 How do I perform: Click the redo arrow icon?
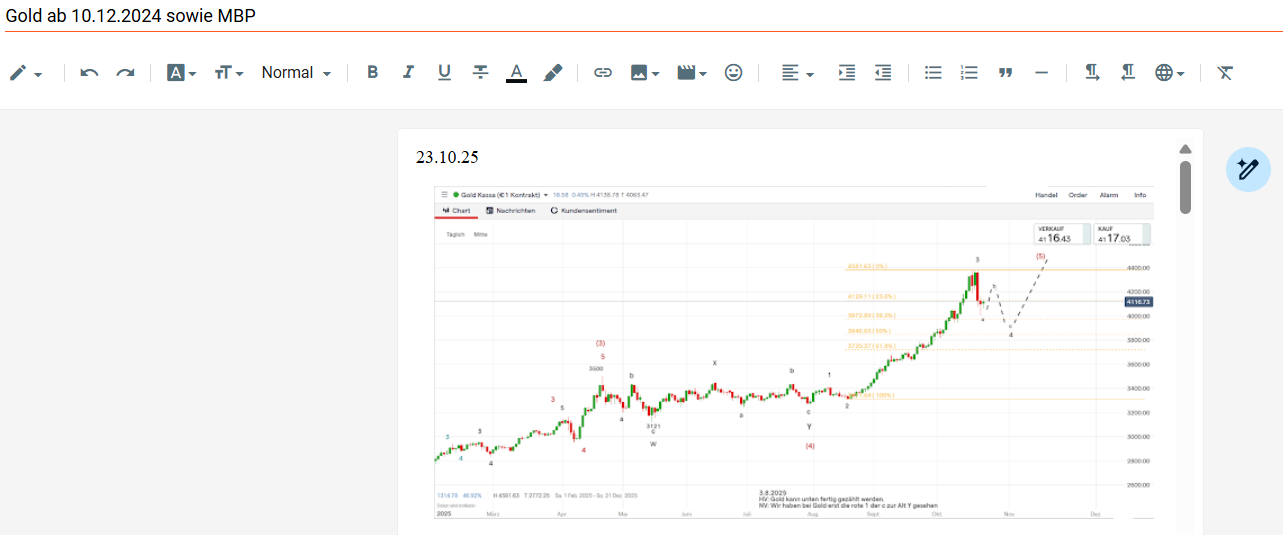[x=125, y=73]
